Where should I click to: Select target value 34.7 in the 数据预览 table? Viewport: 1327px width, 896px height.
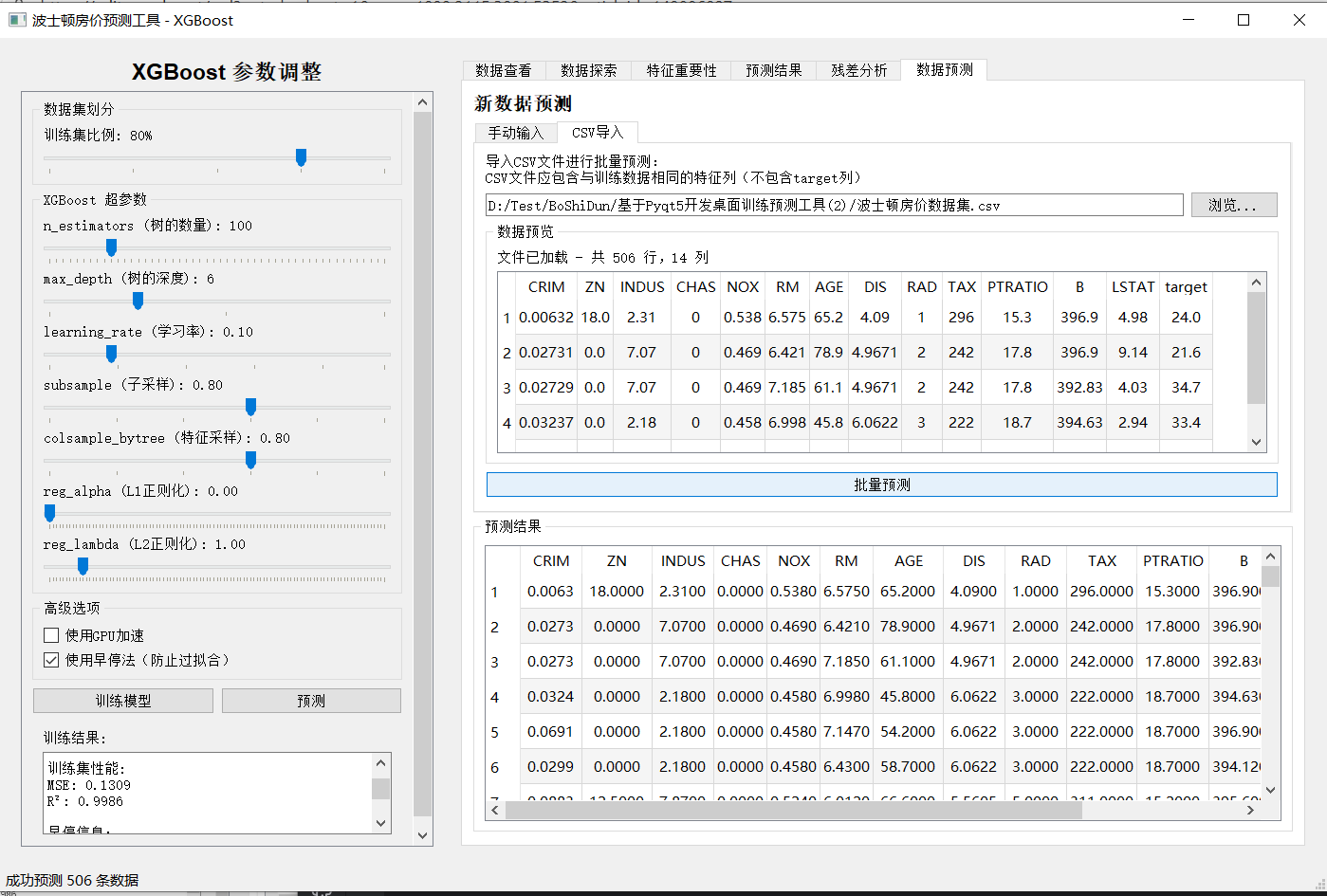1186,388
